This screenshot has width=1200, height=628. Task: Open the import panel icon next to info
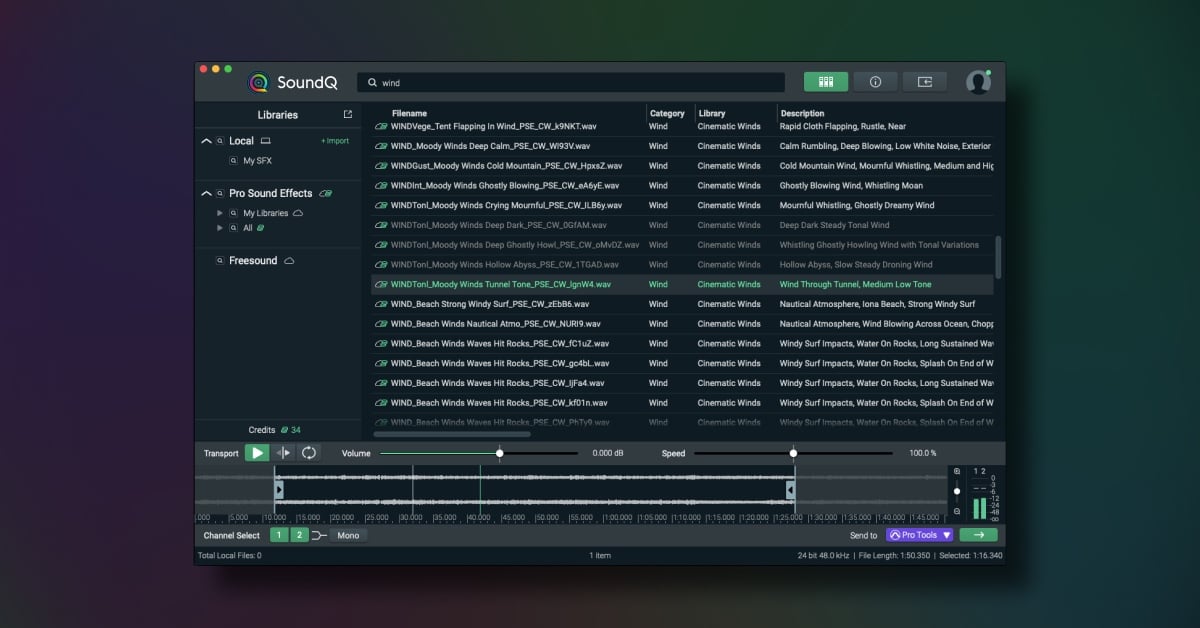(925, 82)
